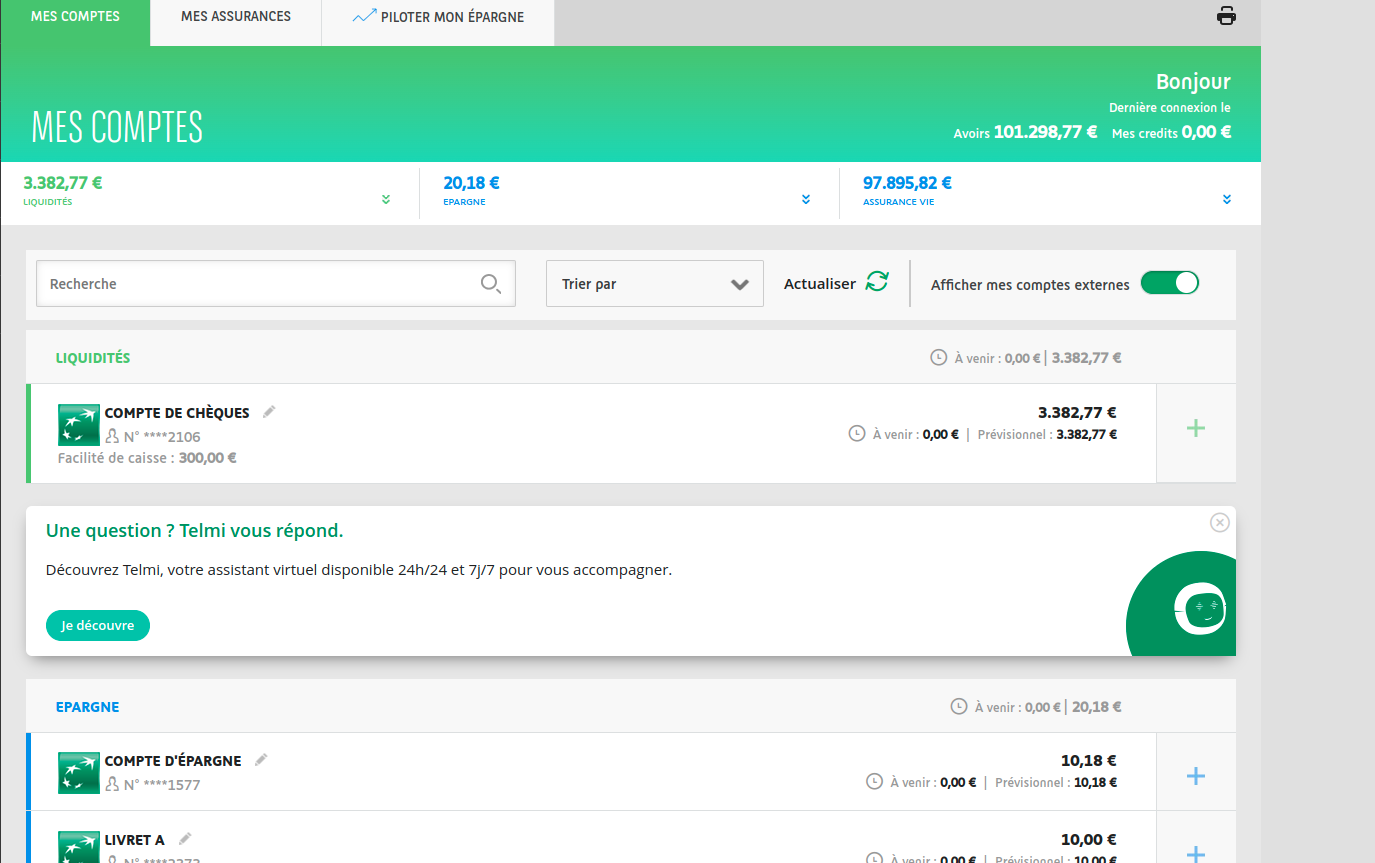Screen dimensions: 1375x863
Task: Click the chart icon in Piloter mon épargne
Action: [364, 16]
